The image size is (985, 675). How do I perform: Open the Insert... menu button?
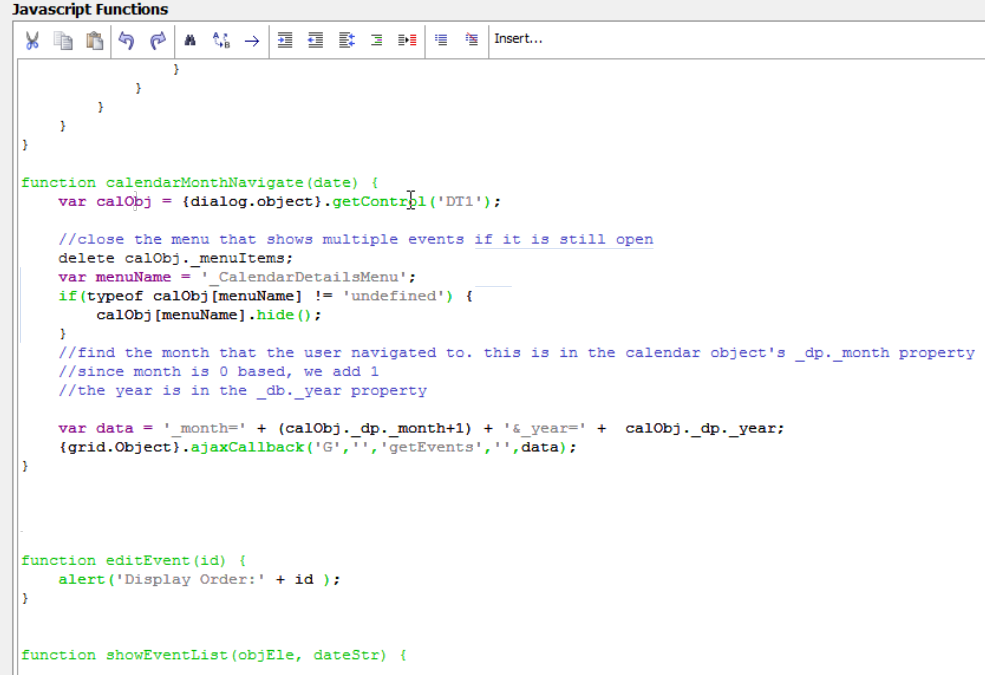click(x=518, y=39)
